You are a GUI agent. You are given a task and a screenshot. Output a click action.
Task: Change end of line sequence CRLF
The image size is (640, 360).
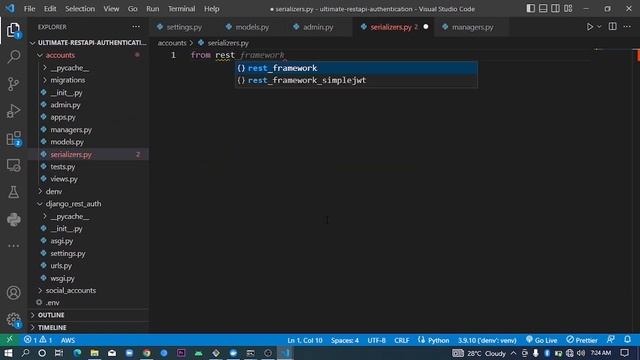[x=402, y=340]
